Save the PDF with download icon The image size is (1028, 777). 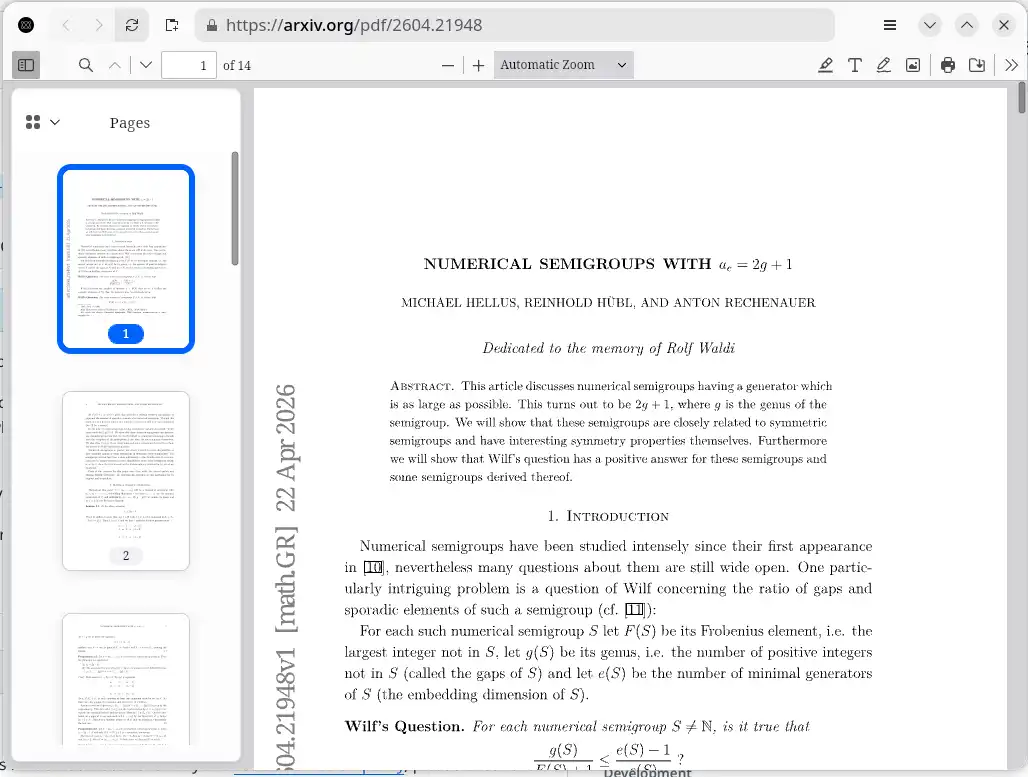tap(977, 65)
